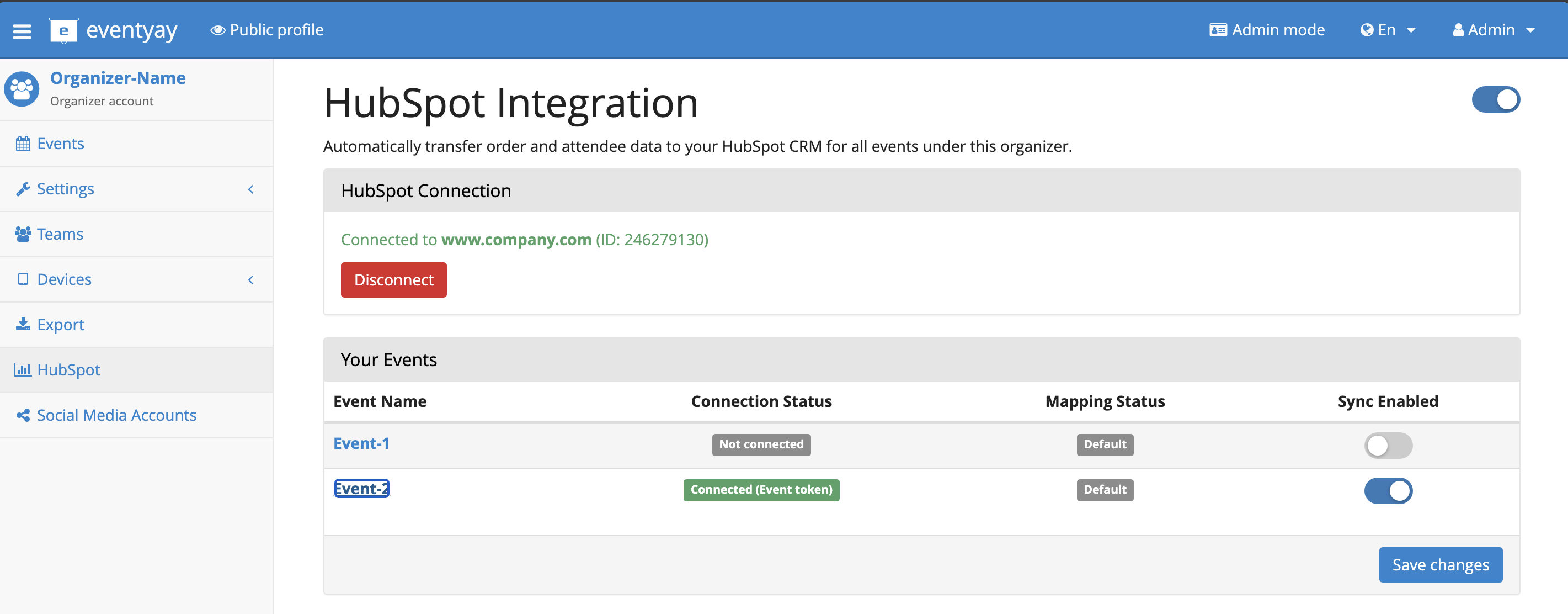Click Save changes button
Image resolution: width=1568 pixels, height=614 pixels.
(1440, 565)
